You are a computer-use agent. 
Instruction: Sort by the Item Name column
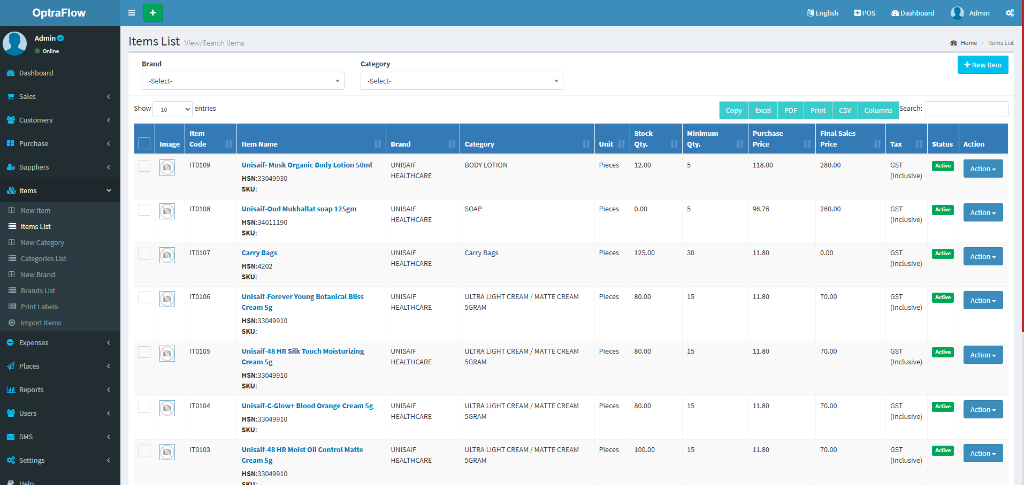point(312,138)
